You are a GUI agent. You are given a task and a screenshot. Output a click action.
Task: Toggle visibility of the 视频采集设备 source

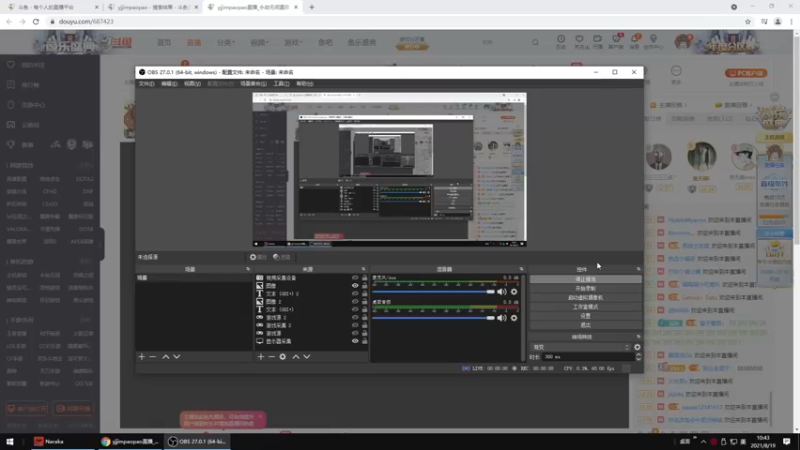355,278
